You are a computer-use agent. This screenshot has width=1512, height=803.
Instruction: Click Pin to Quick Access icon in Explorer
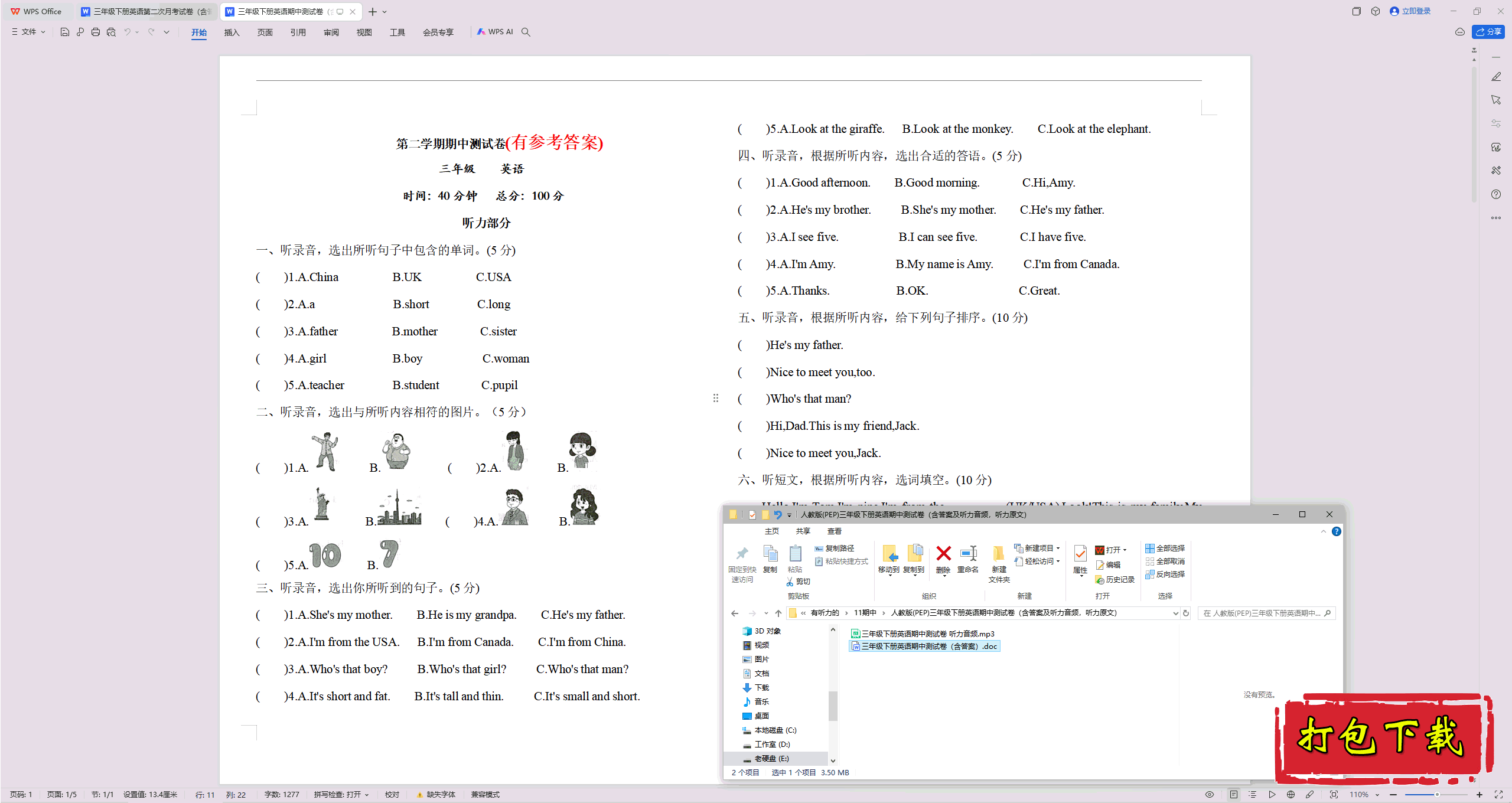point(742,564)
